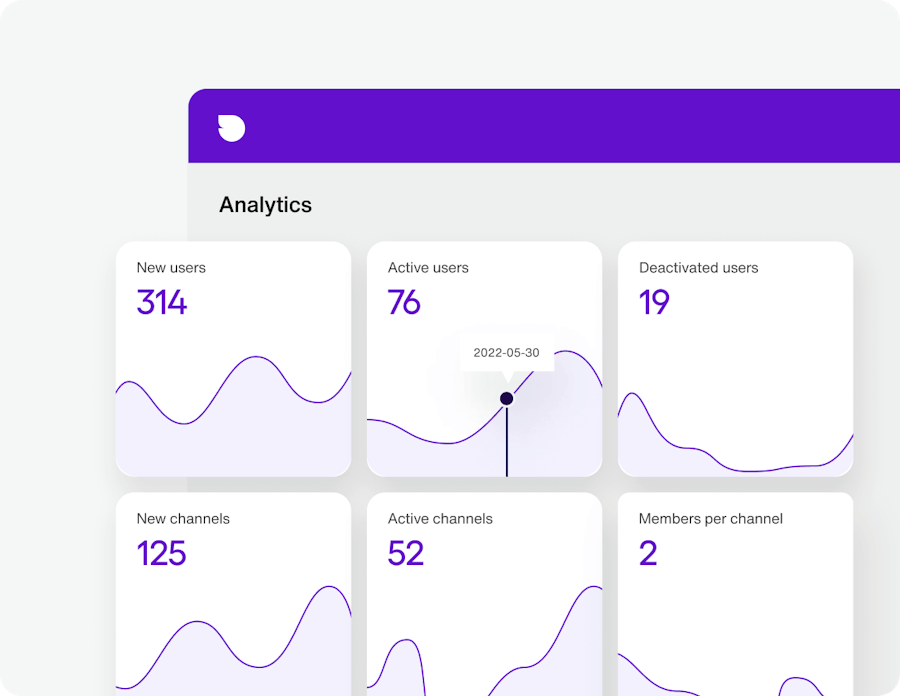Select the dark data point on Active users chart
Image resolution: width=900 pixels, height=696 pixels.
click(x=506, y=398)
